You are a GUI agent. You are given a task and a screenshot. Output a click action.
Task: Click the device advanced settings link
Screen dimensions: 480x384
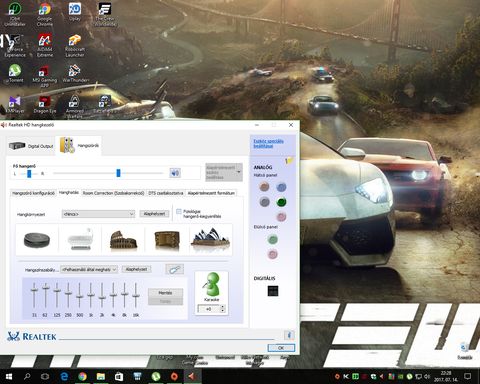[x=269, y=143]
